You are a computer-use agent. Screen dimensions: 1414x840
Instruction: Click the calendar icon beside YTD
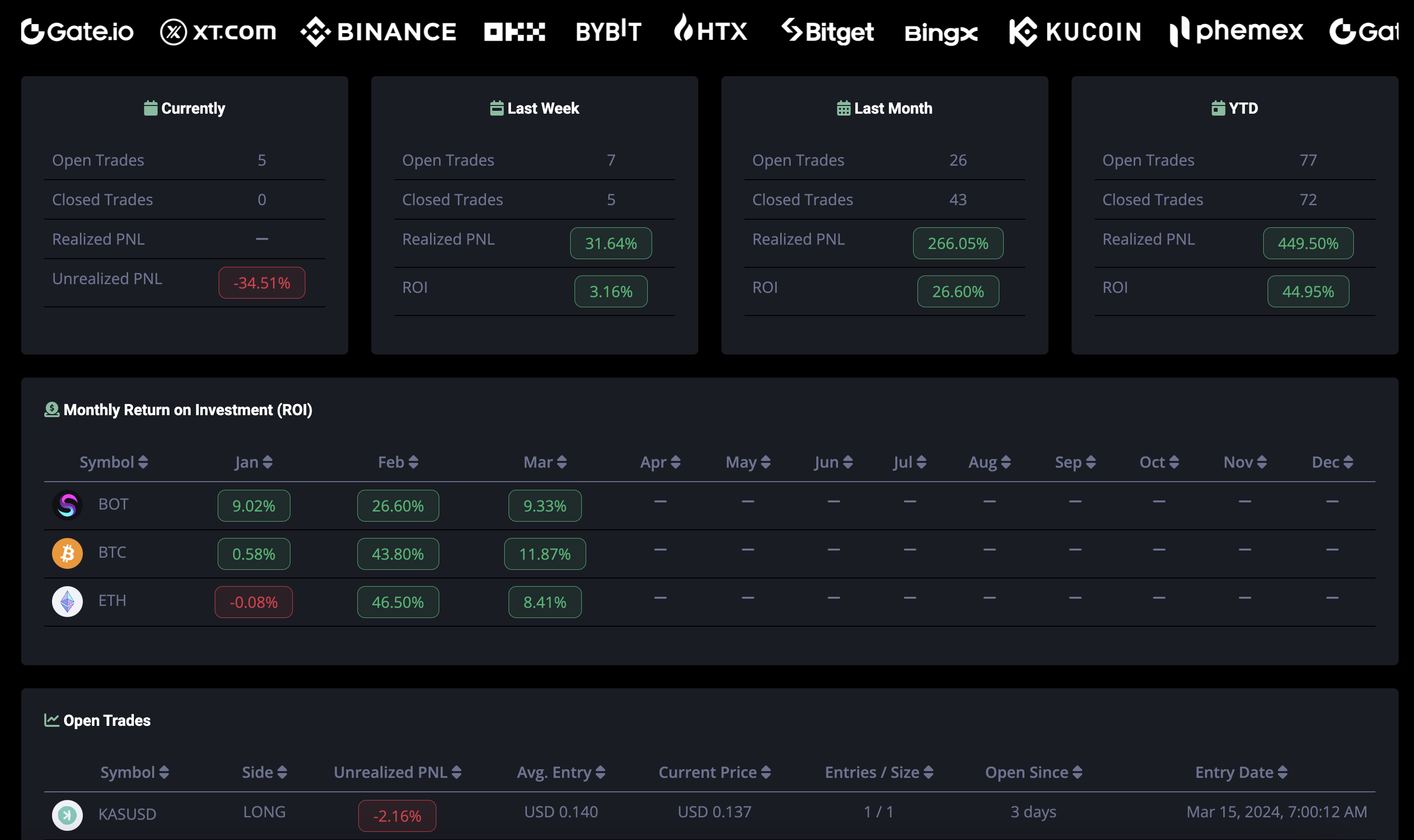tap(1218, 107)
